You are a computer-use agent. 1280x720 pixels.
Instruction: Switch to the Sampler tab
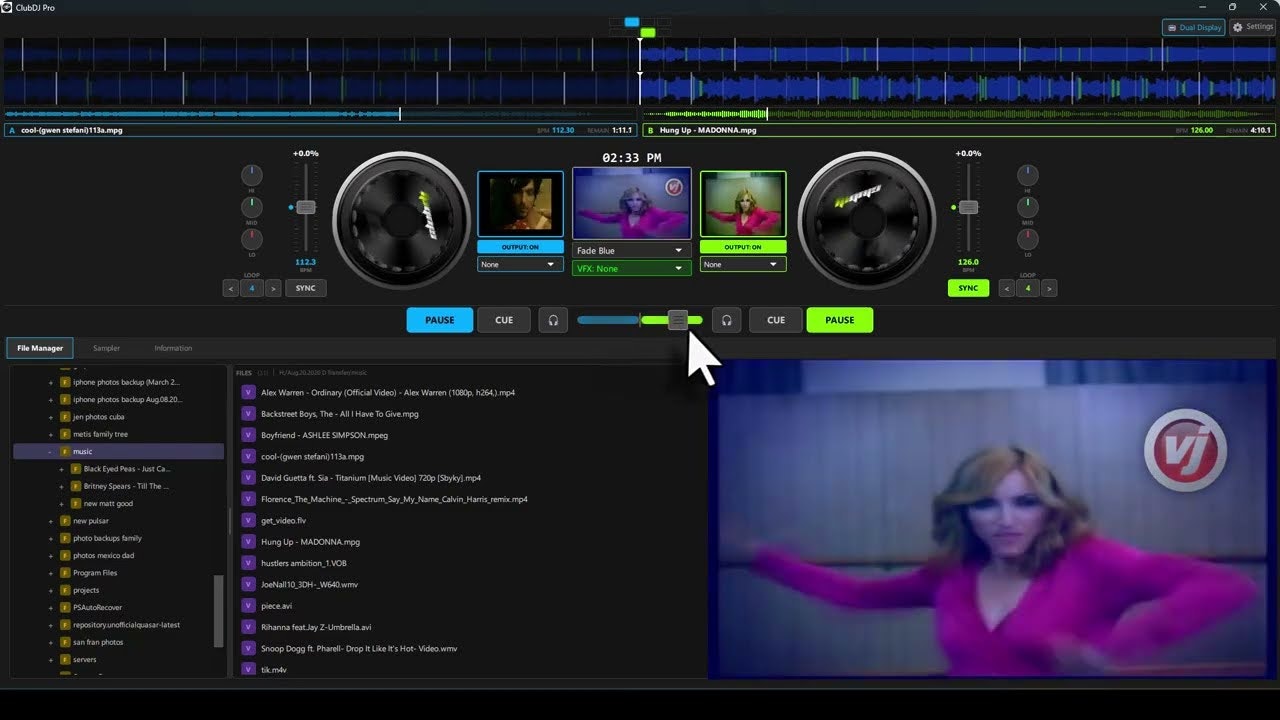point(105,347)
